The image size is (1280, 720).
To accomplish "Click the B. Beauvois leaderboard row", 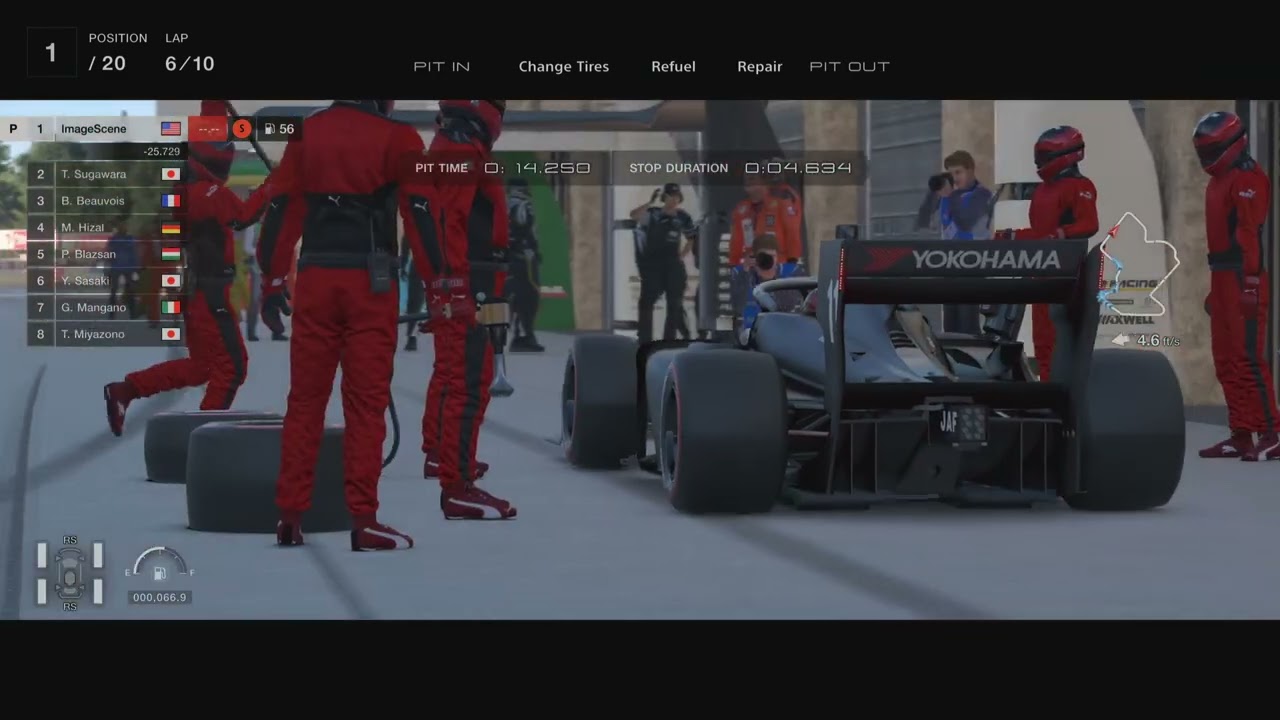I will [x=106, y=201].
